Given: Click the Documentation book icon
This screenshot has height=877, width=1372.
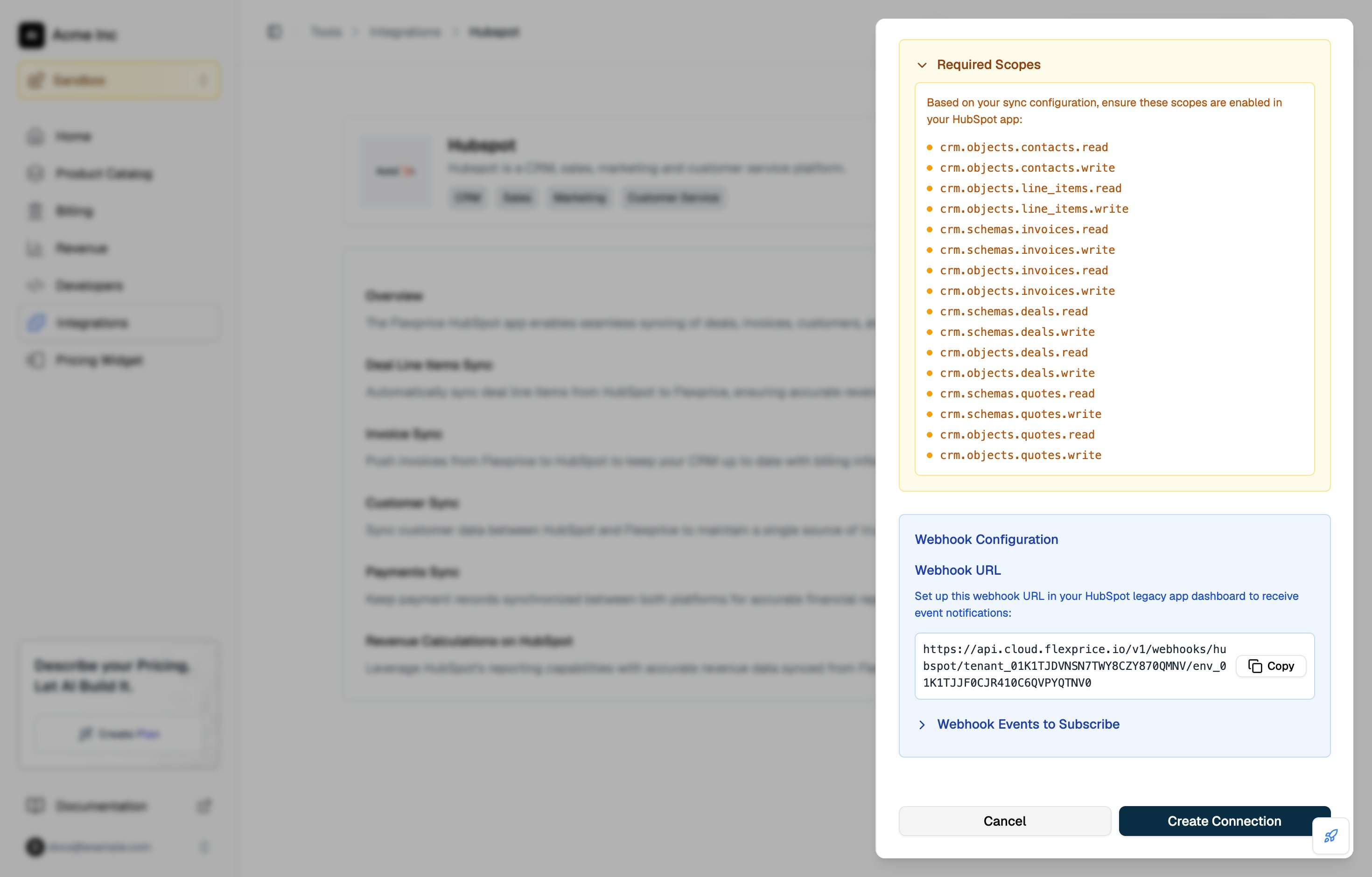Looking at the screenshot, I should coord(35,805).
